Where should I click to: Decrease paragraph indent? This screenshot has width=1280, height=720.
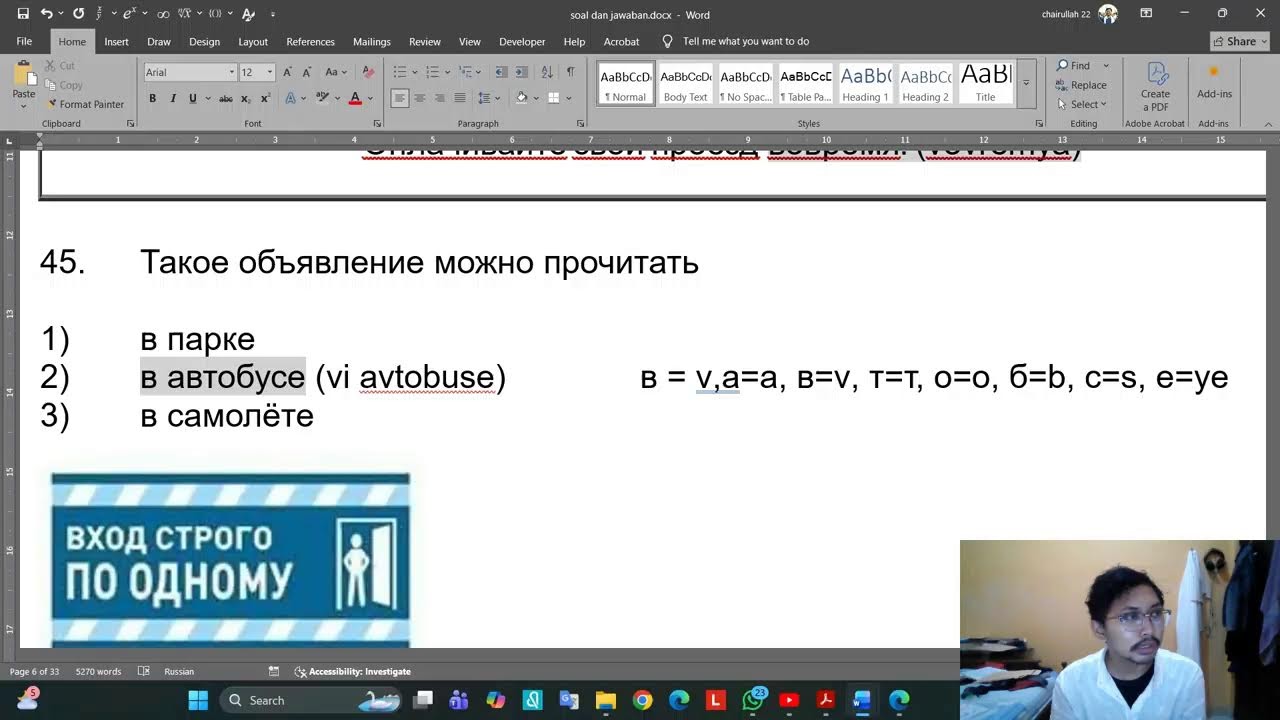(x=502, y=72)
